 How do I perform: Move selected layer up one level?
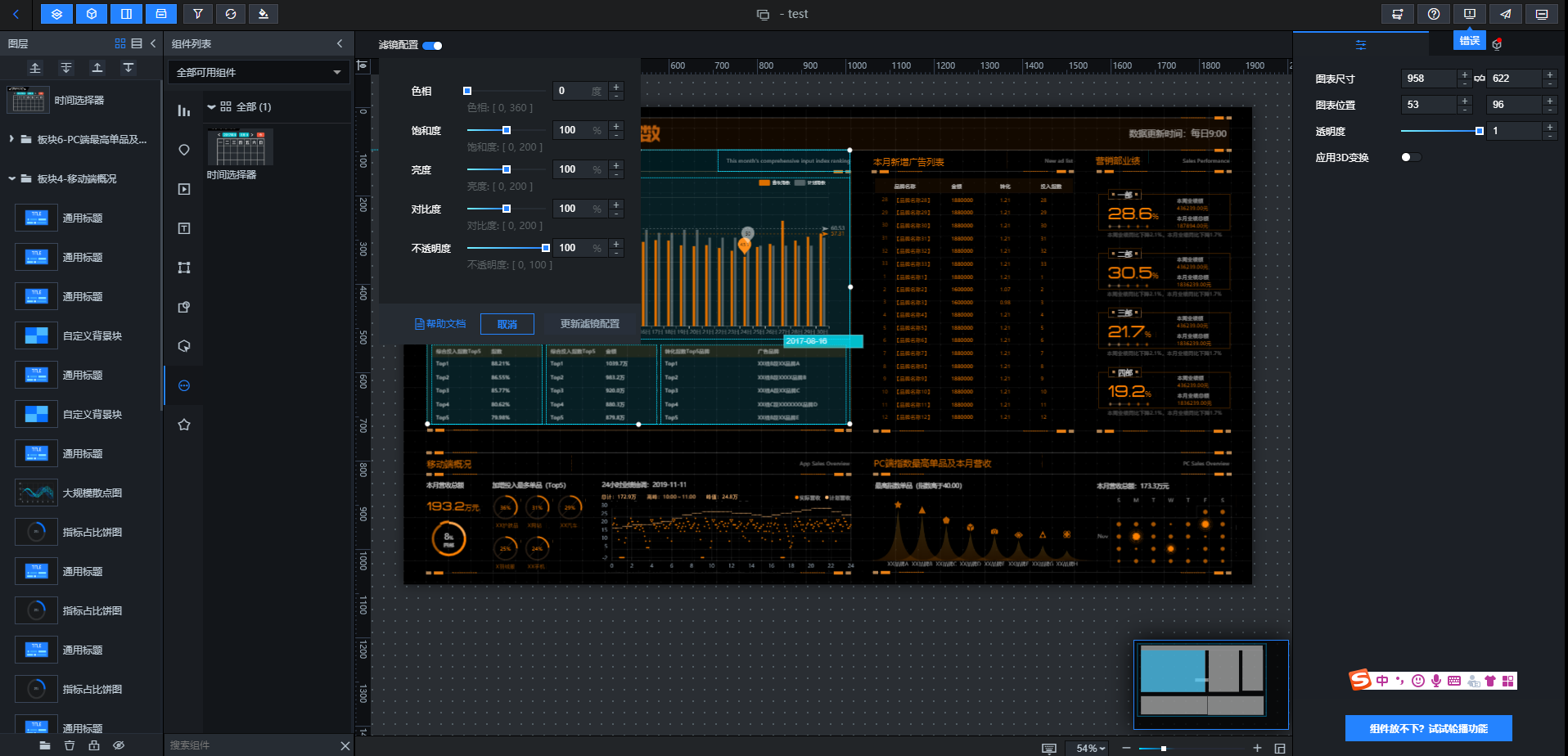97,68
